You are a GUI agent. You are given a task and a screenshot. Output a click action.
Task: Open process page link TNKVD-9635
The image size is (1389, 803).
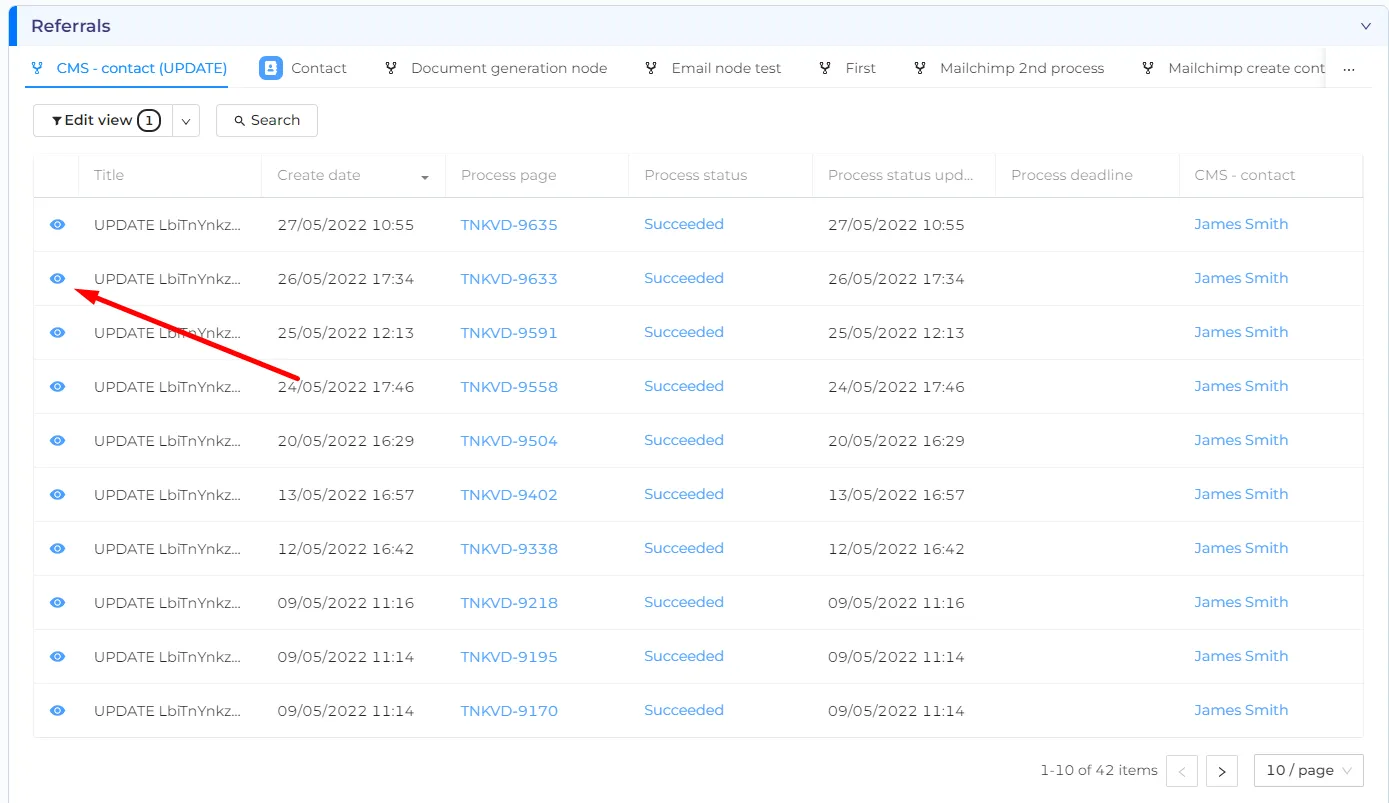[509, 225]
